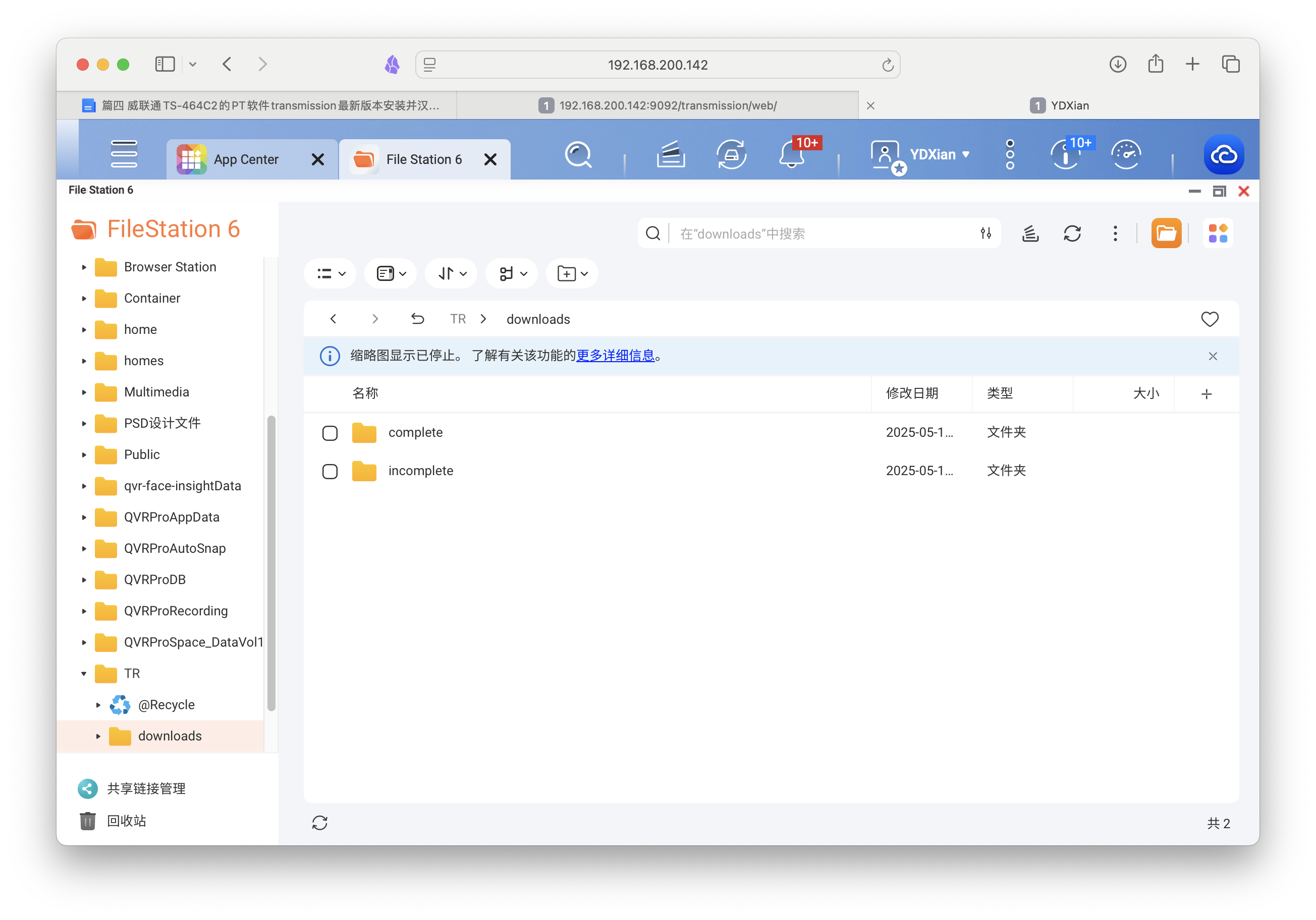The height and width of the screenshot is (920, 1316).
Task: Open the QTS more options dots icon
Action: [1010, 155]
